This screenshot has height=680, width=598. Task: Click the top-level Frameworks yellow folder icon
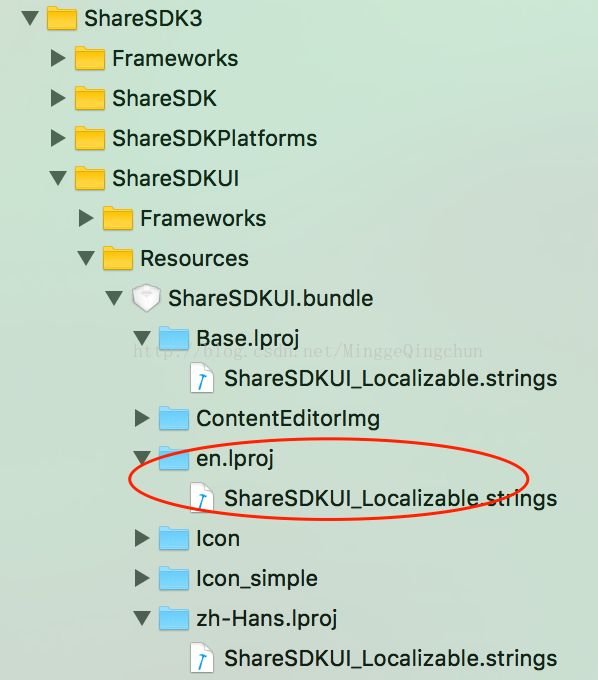click(90, 58)
